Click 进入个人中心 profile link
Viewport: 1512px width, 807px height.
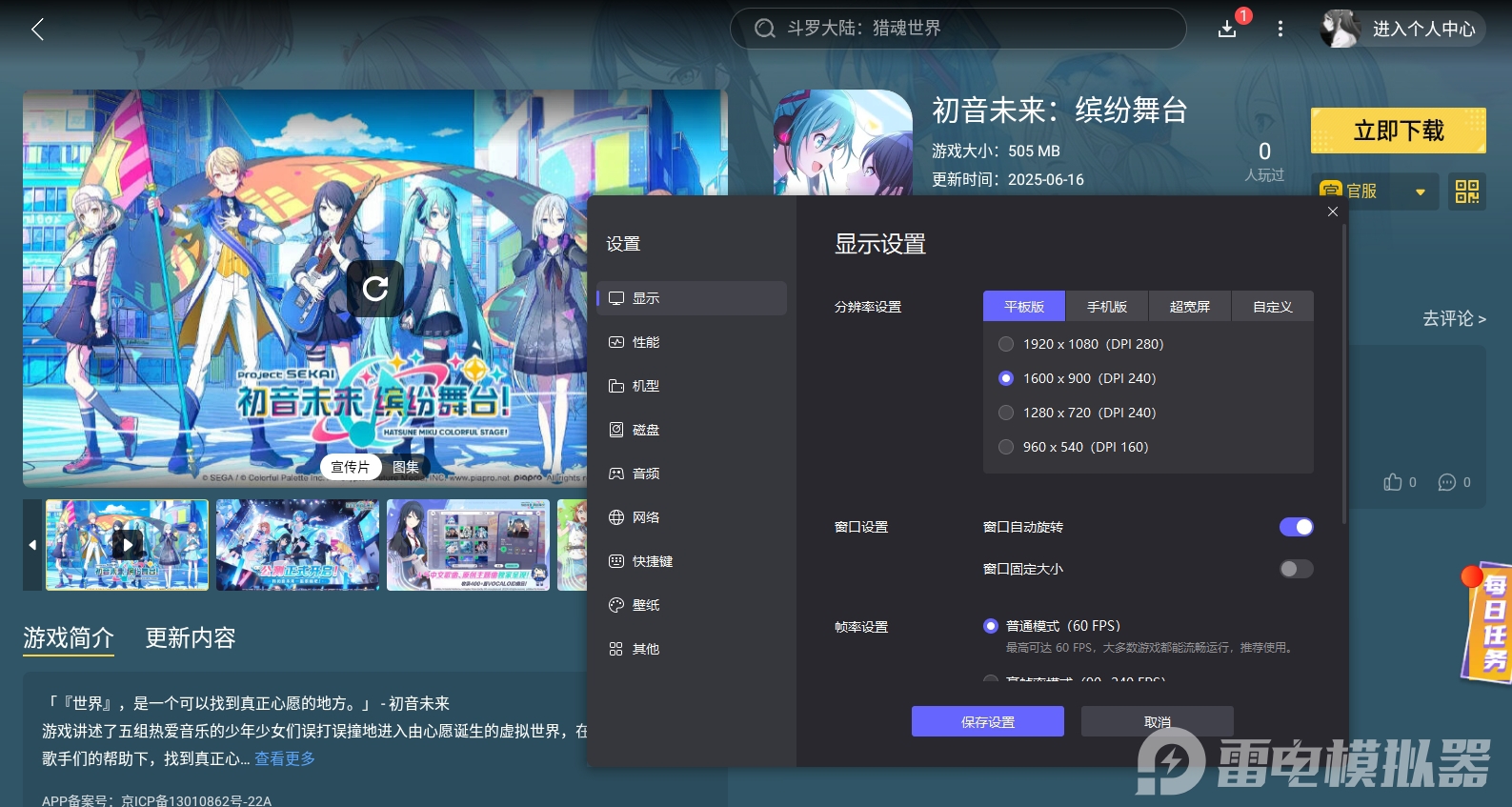click(x=1423, y=30)
